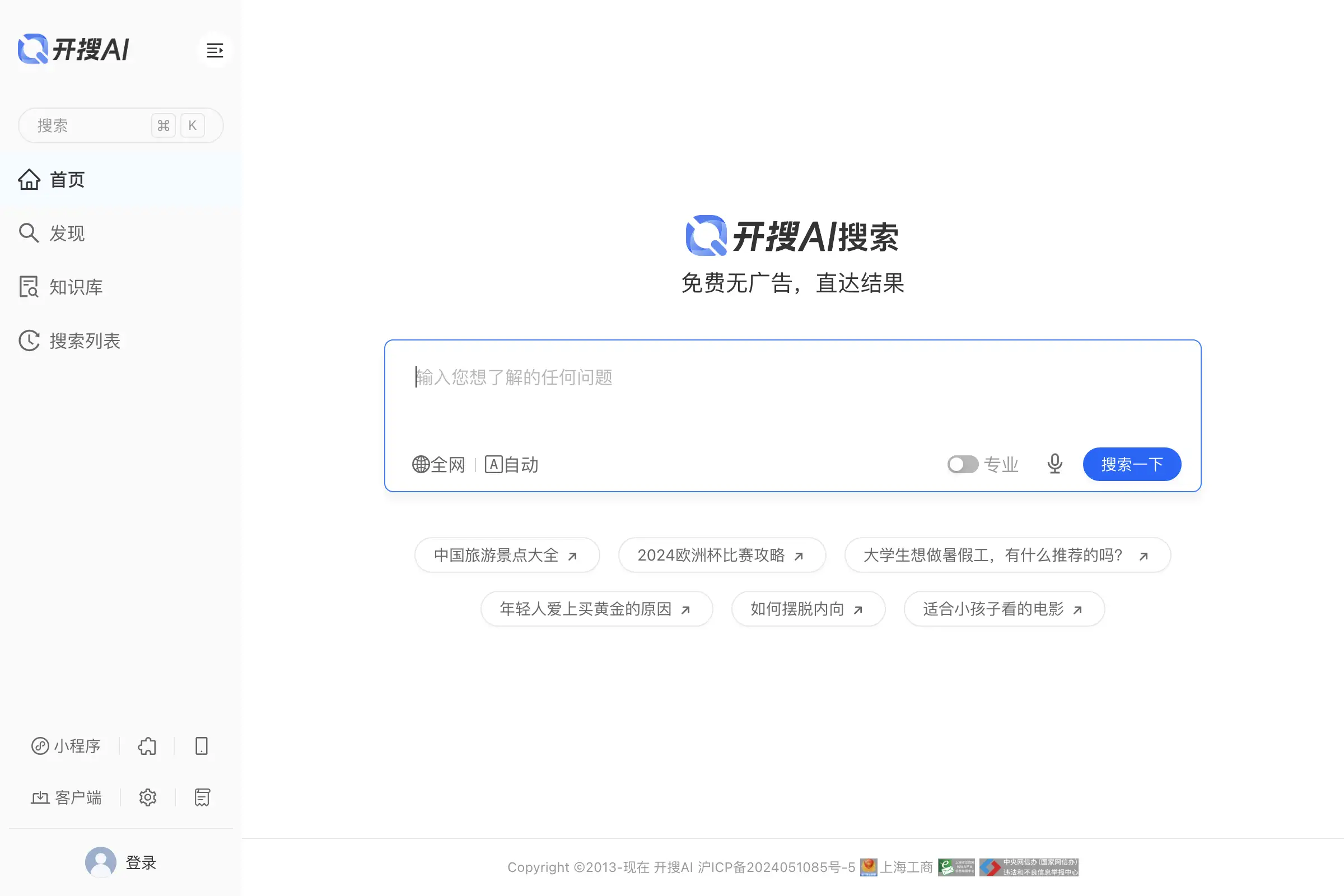This screenshot has width=1344, height=896.
Task: Open the 搜索列表 search history
Action: click(x=120, y=341)
